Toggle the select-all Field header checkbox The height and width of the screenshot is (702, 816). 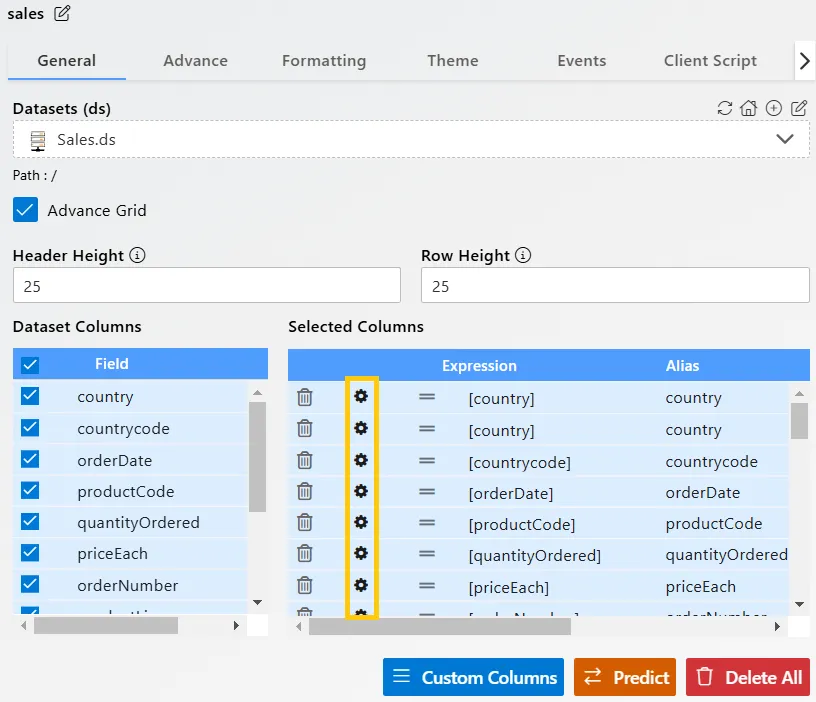click(x=30, y=365)
